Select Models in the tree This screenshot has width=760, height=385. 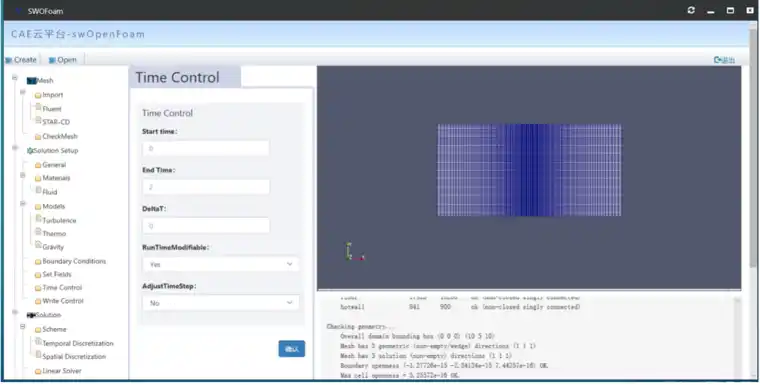pyautogui.click(x=54, y=207)
